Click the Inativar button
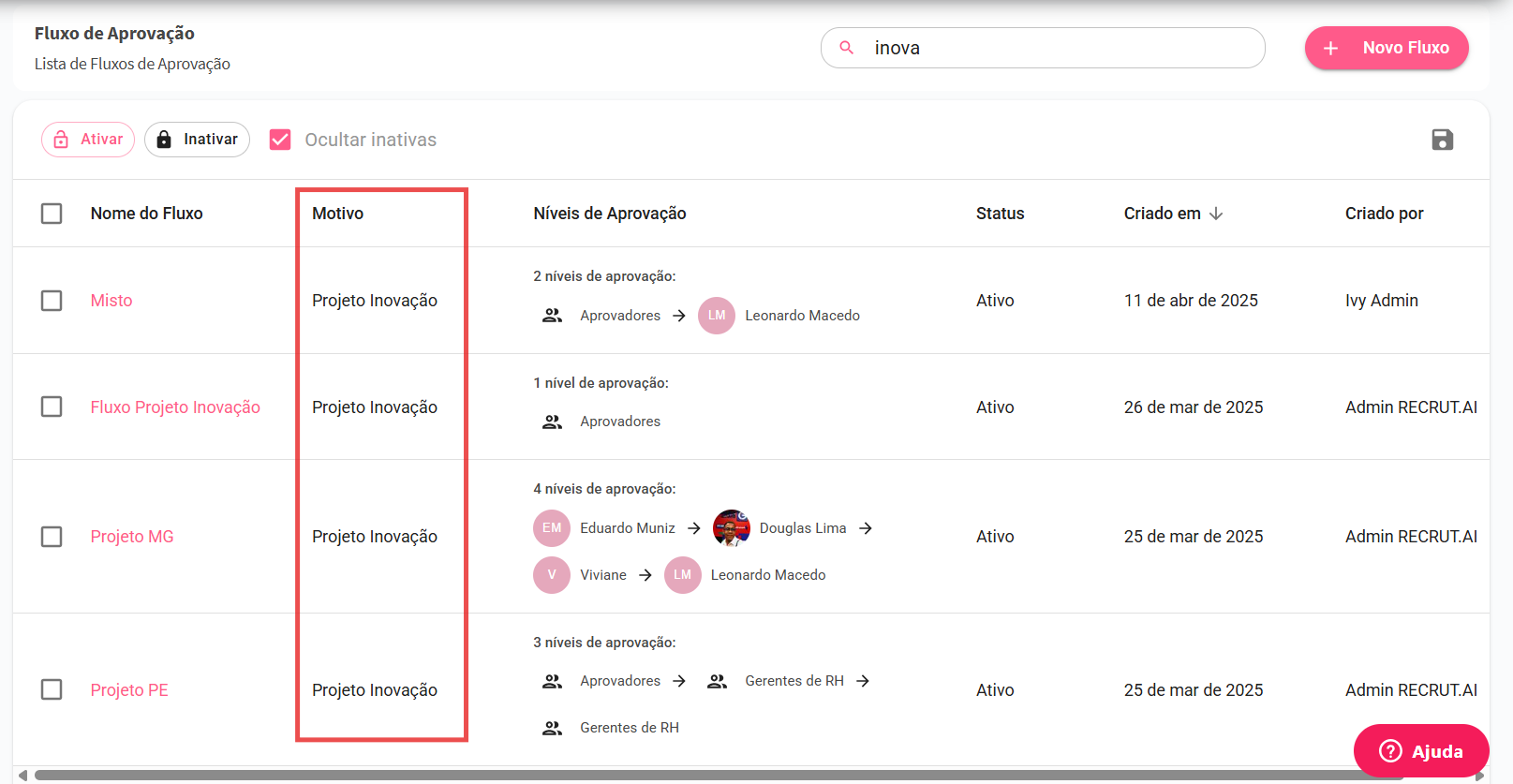Screen dimensions: 1513x784 click(x=197, y=140)
